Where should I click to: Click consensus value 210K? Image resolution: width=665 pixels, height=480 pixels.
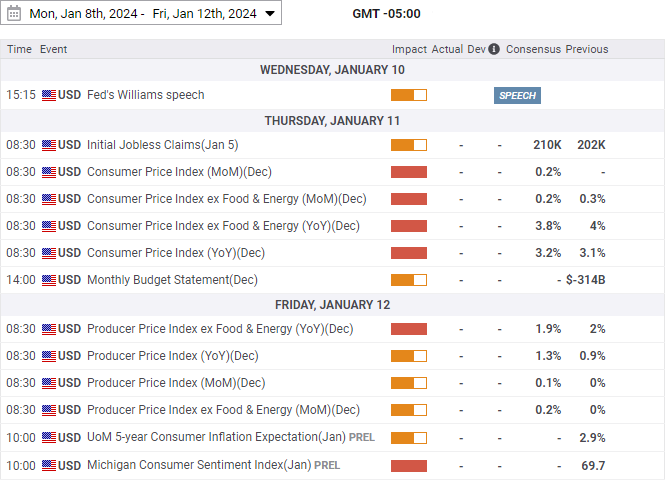tap(547, 145)
